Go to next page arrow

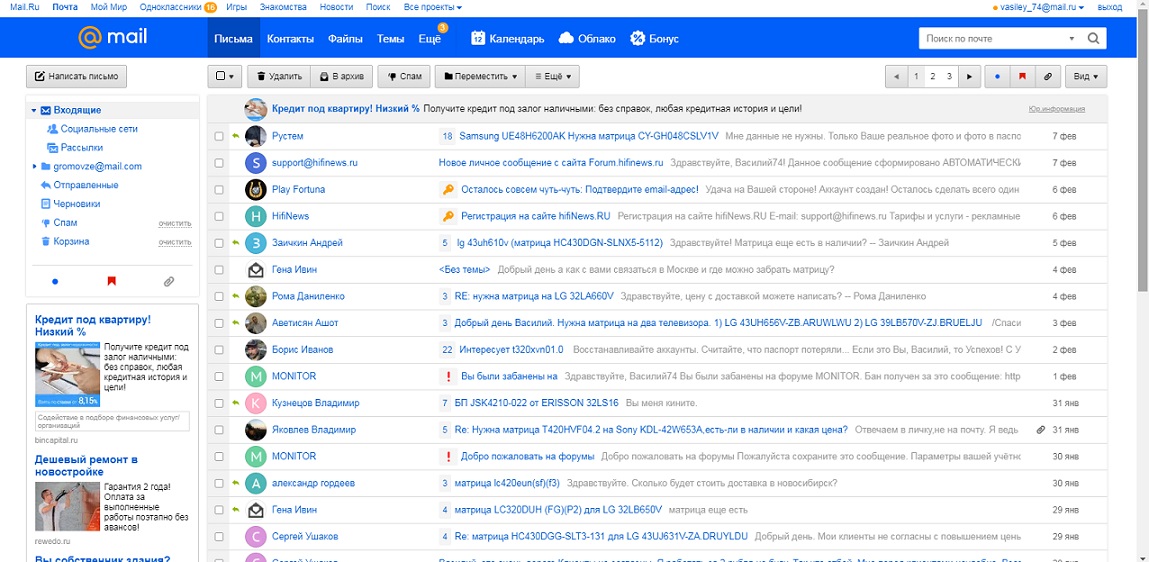[x=969, y=76]
